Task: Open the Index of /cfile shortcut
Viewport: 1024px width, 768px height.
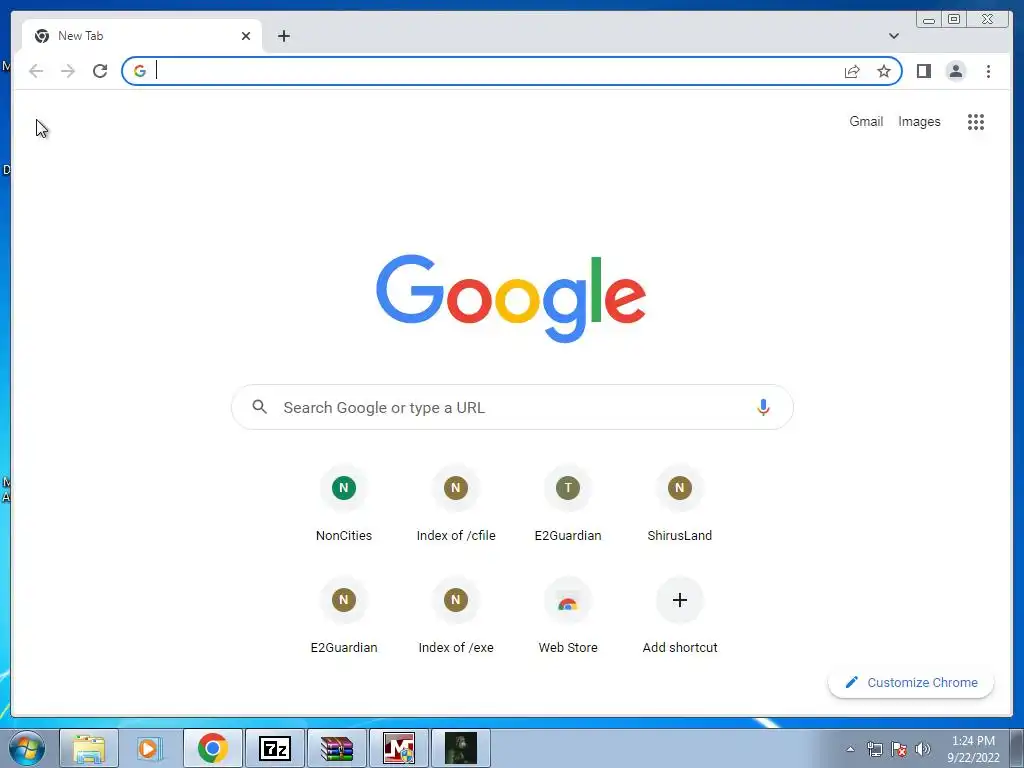Action: (456, 505)
